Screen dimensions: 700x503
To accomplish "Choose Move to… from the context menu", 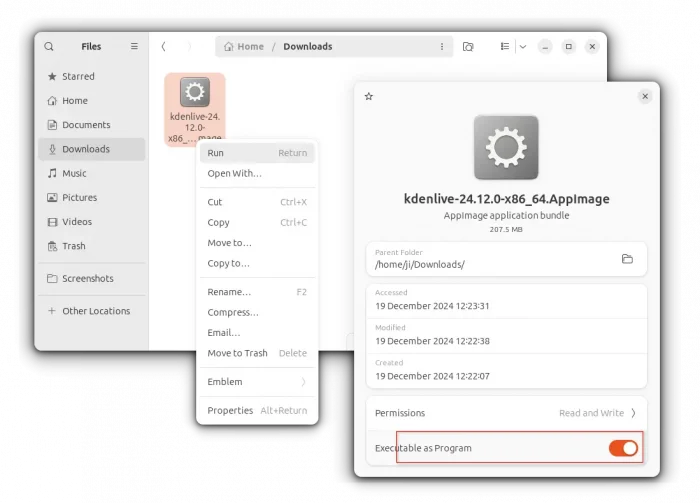I will coord(257,243).
